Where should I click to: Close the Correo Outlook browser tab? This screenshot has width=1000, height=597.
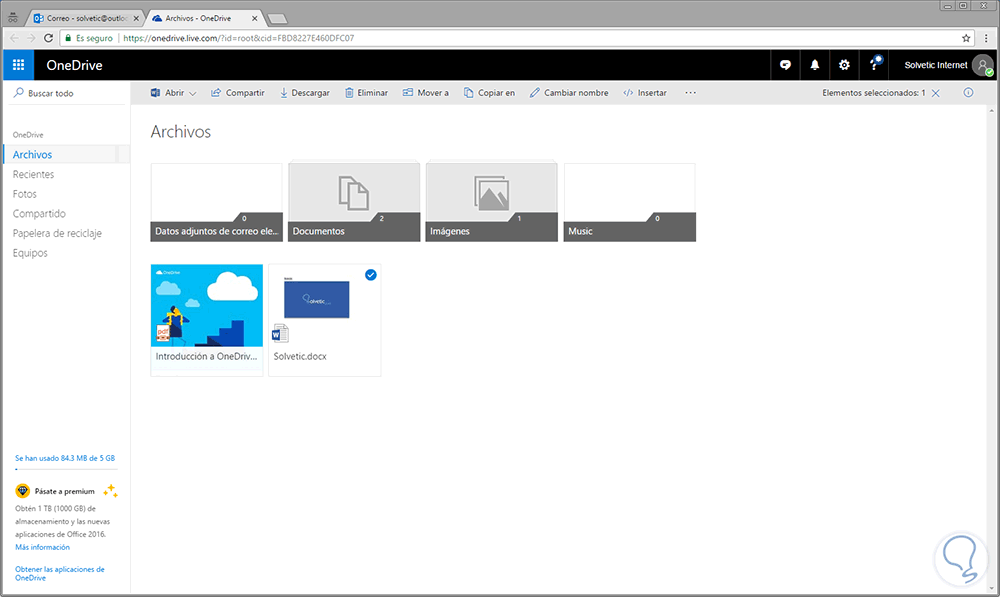click(x=136, y=18)
